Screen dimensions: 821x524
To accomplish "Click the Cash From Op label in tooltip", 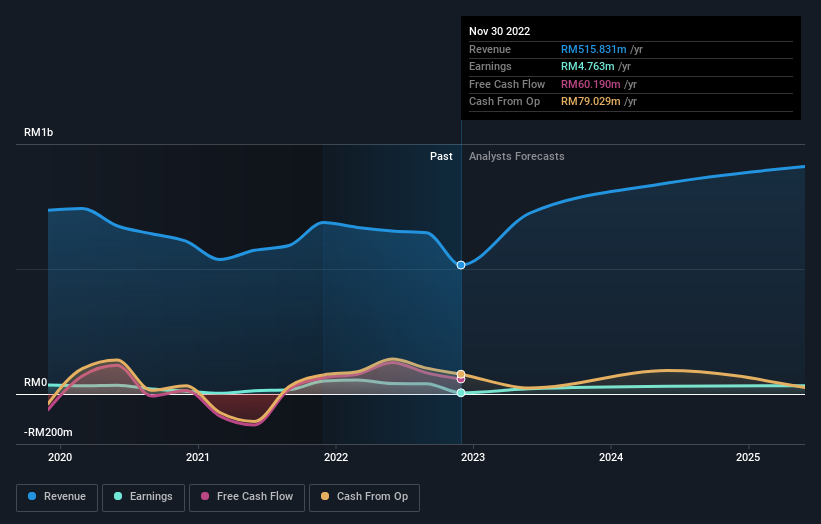I will point(504,102).
